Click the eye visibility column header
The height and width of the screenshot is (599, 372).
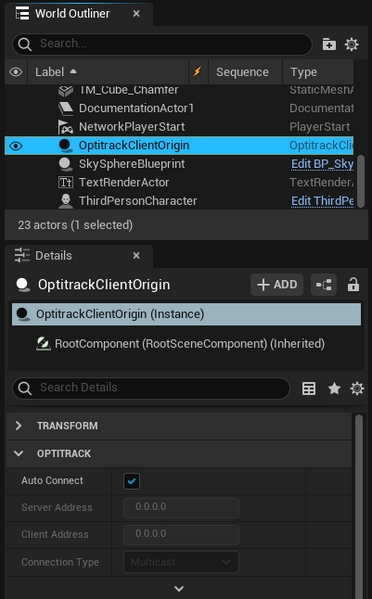tap(16, 72)
